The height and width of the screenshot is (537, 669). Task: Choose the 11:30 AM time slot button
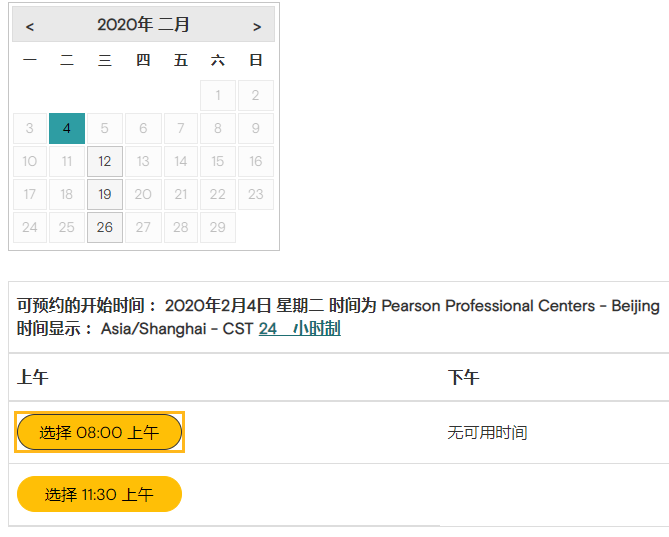click(x=99, y=494)
